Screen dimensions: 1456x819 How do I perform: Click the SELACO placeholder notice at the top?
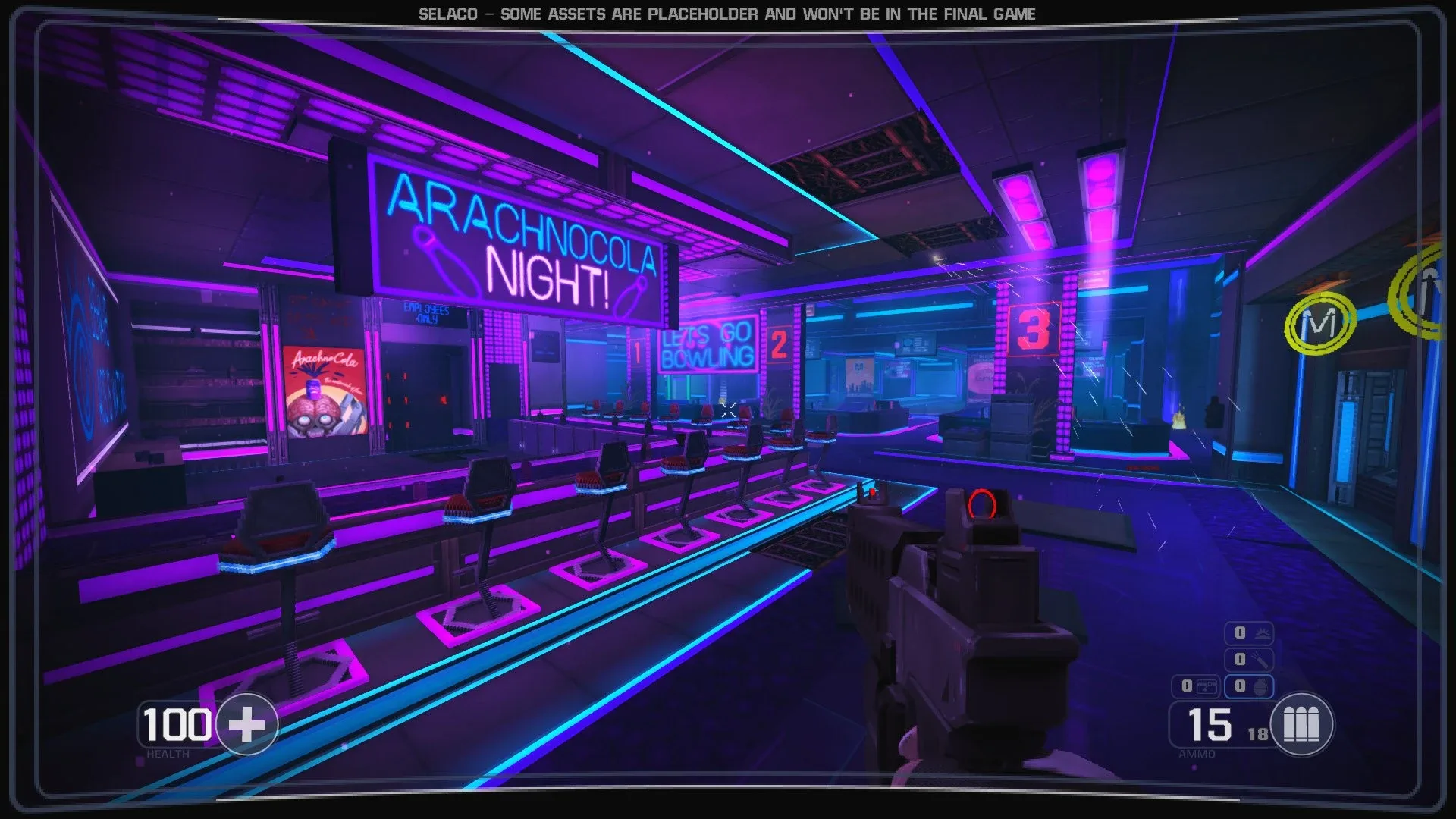(x=726, y=12)
